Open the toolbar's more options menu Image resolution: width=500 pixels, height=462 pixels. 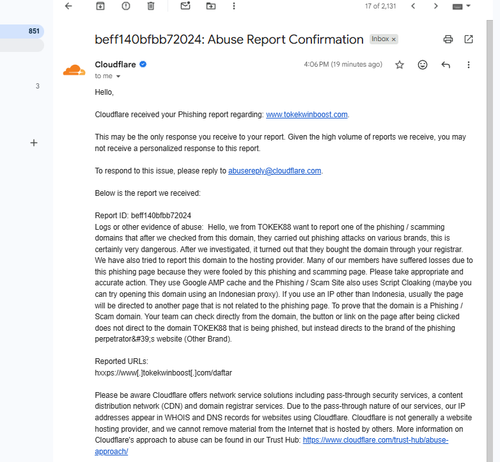click(234, 6)
